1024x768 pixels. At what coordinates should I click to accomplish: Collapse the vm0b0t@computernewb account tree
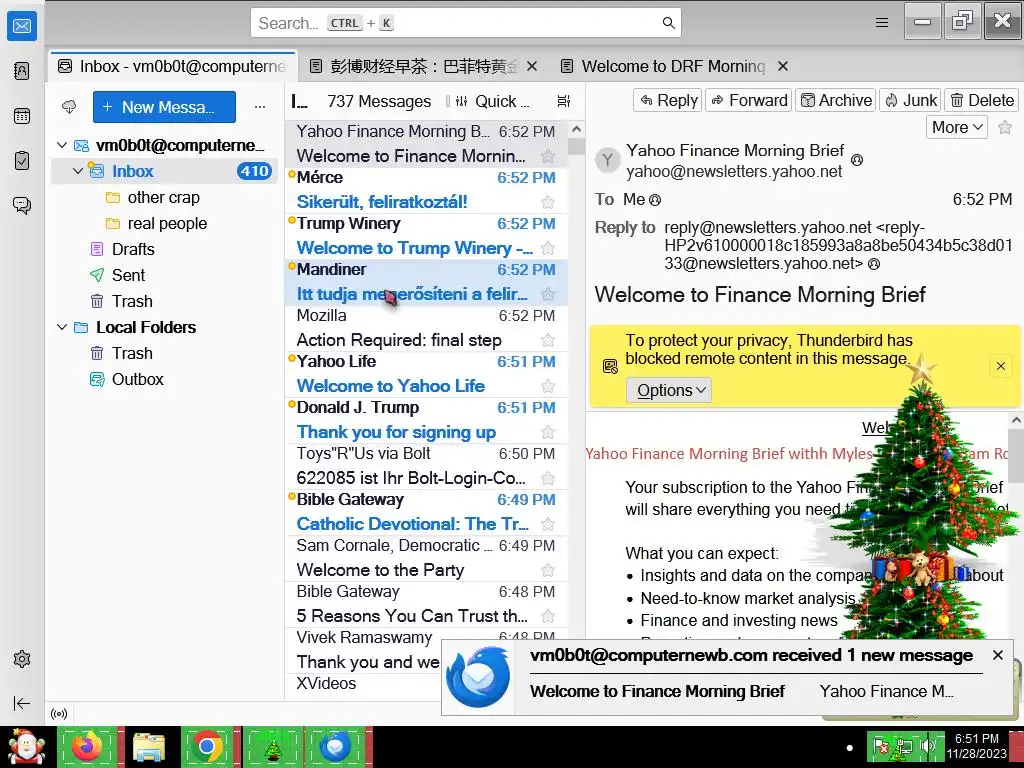pos(61,145)
